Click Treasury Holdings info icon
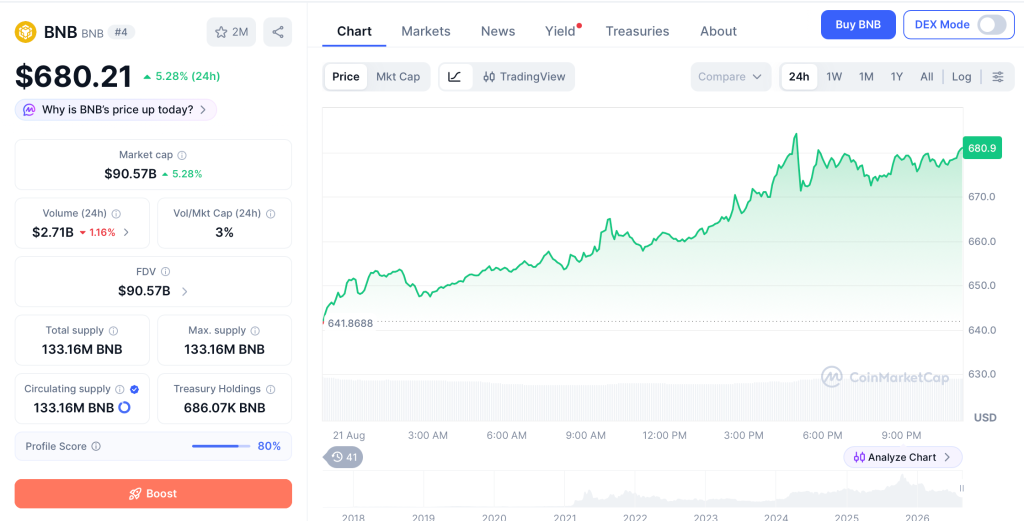 tap(270, 389)
